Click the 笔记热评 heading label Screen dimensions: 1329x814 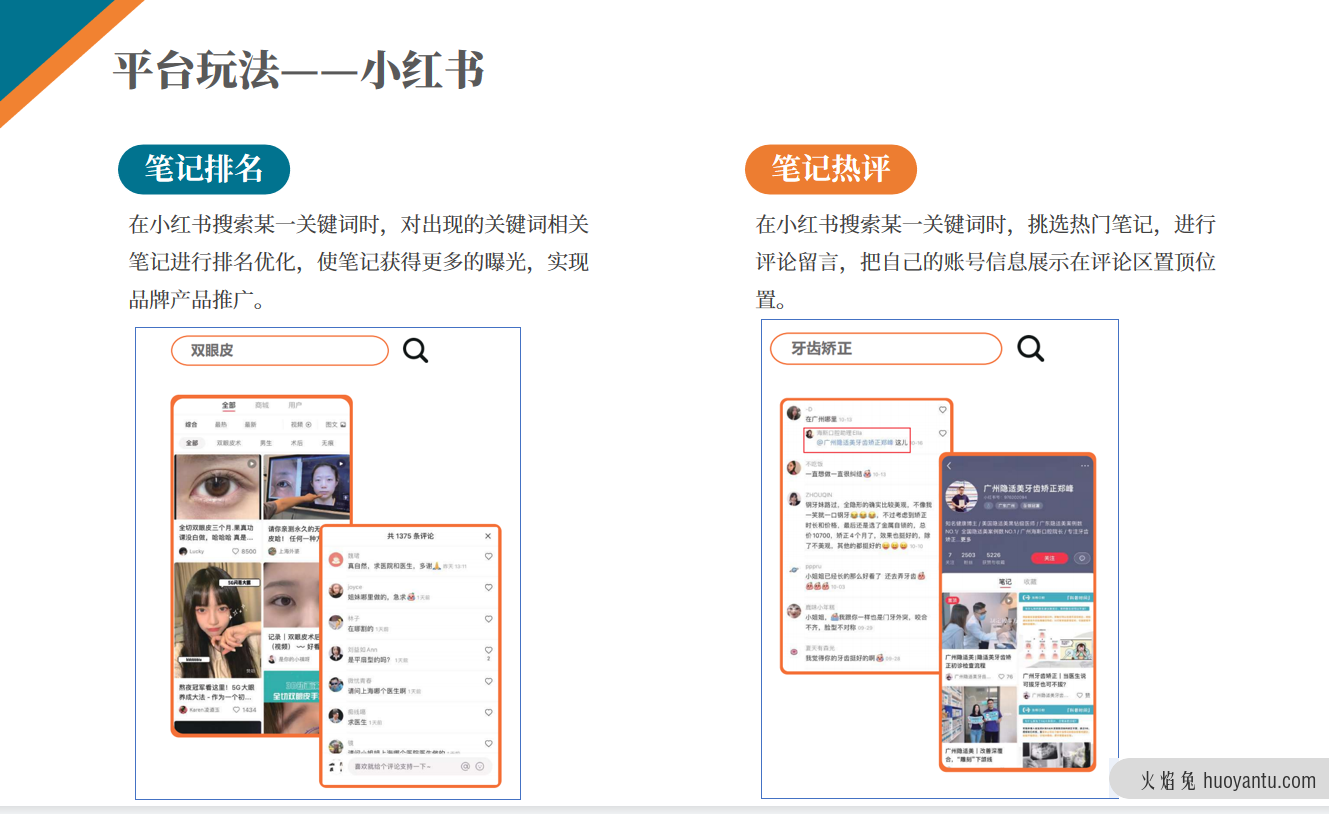click(831, 169)
